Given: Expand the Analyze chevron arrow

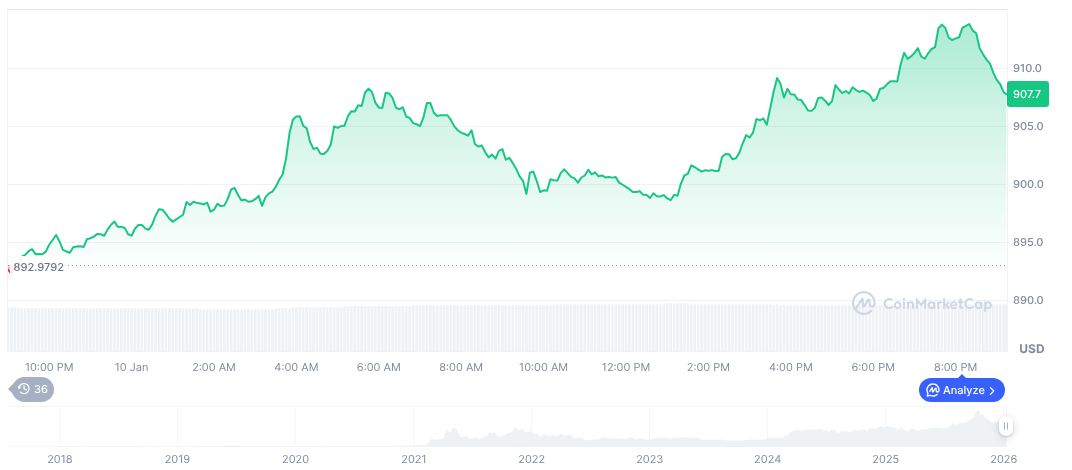Looking at the screenshot, I should [992, 390].
